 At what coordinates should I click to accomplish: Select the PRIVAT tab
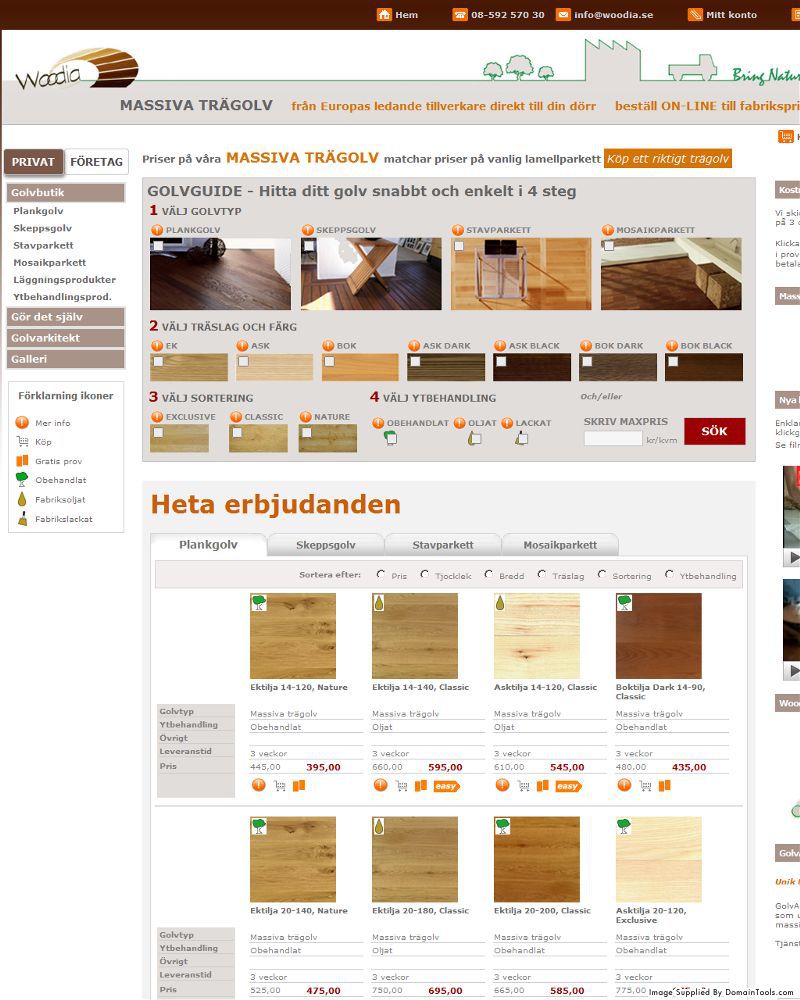33,162
